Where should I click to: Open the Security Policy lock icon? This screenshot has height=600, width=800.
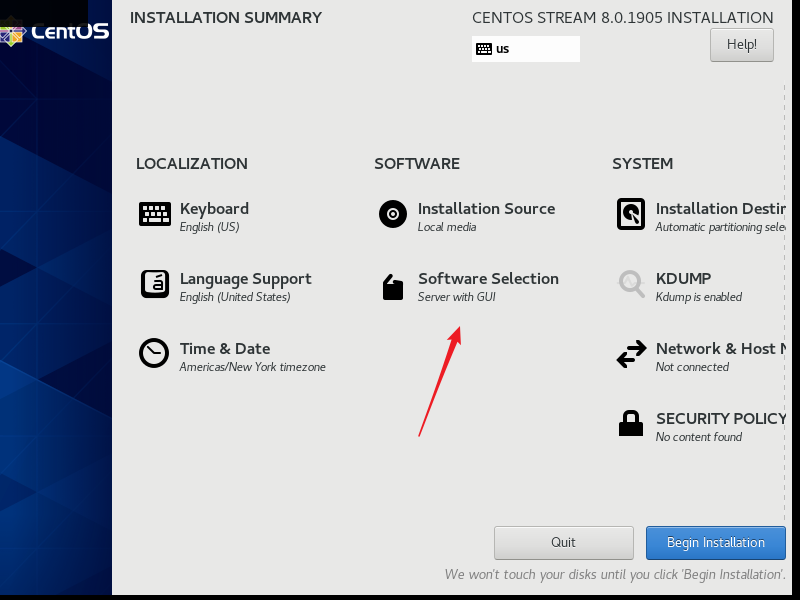click(x=631, y=423)
